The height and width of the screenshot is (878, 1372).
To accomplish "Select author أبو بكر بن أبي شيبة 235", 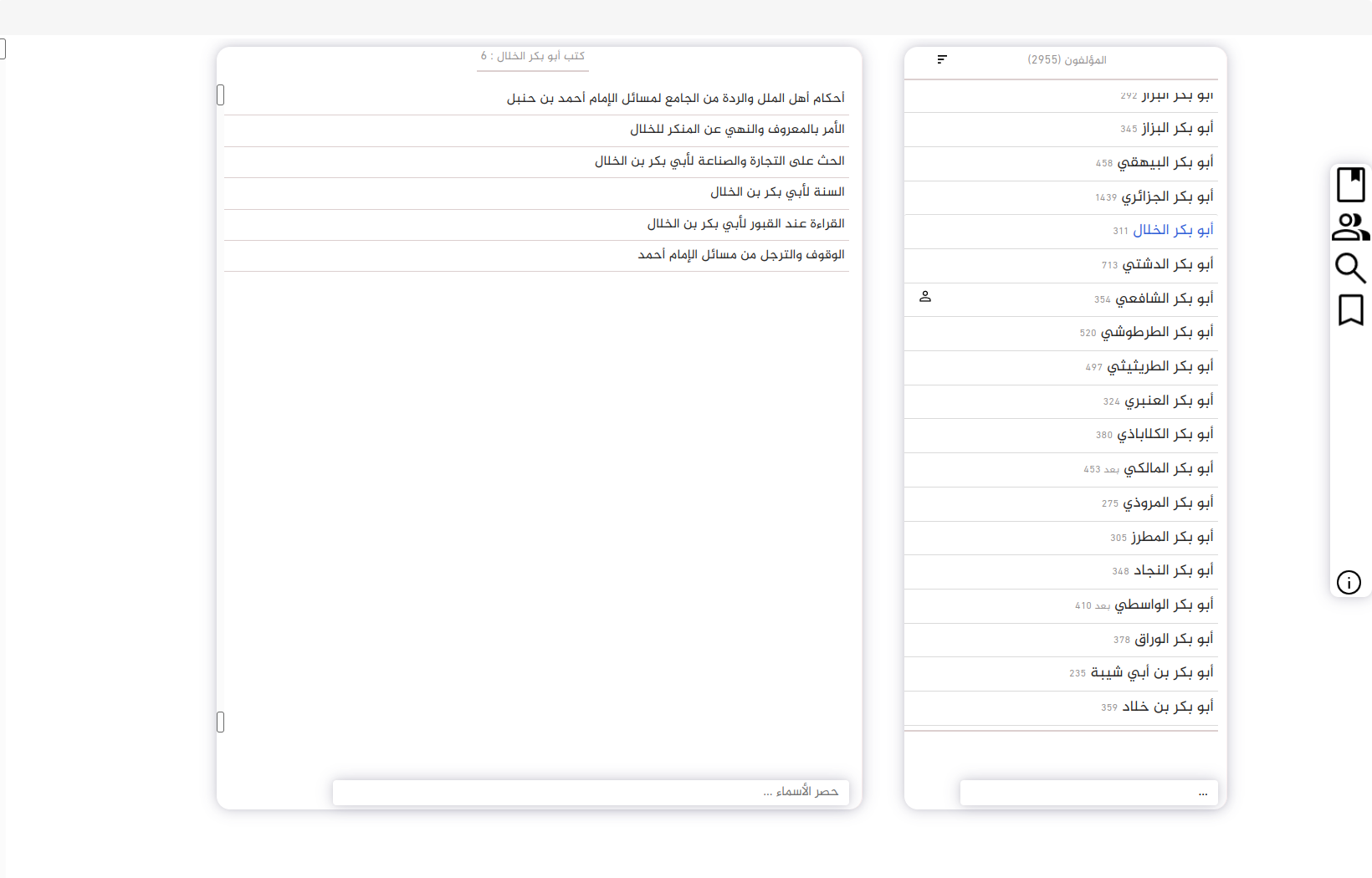I will coord(1061,673).
